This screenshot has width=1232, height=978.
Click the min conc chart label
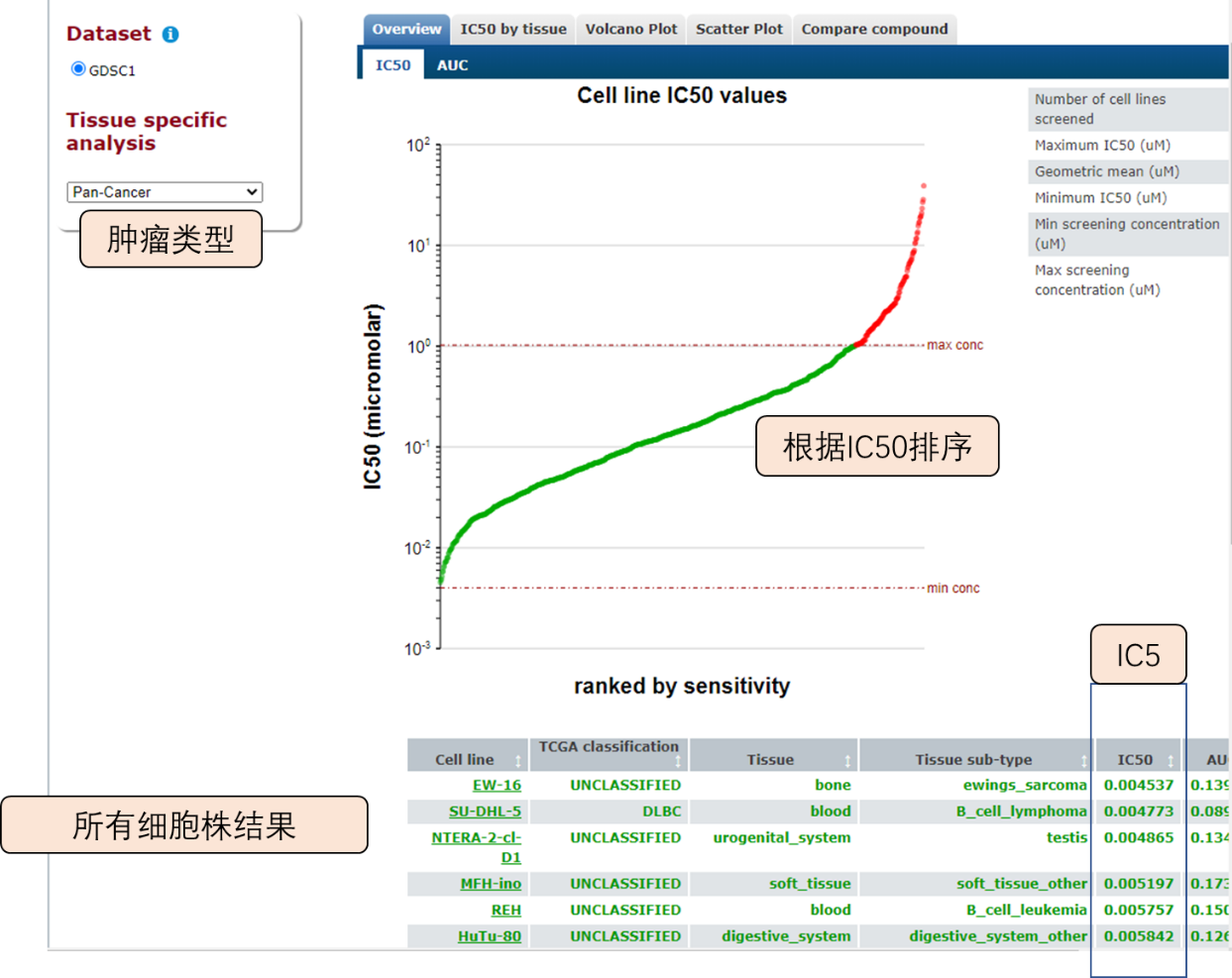pos(952,588)
